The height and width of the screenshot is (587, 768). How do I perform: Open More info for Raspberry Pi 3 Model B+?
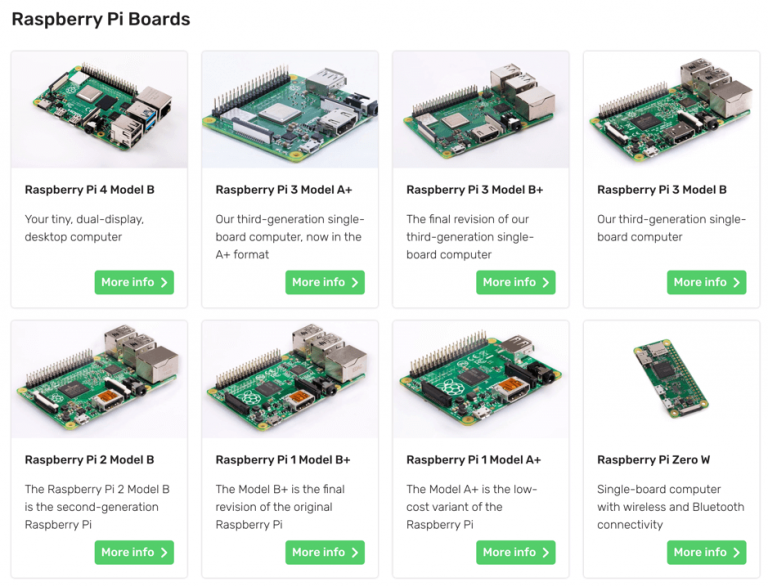pos(516,282)
